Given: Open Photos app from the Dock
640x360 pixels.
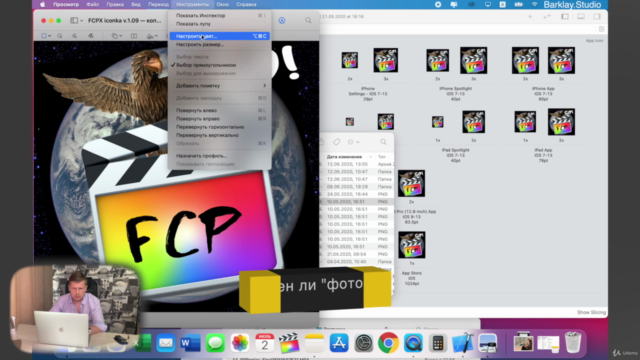Looking at the screenshot, I should click(x=240, y=343).
